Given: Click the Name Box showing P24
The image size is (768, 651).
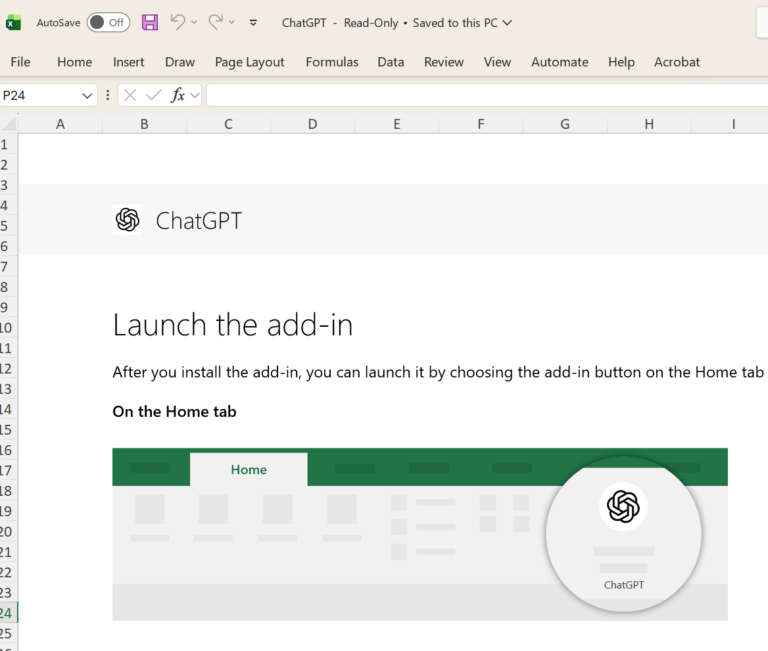Looking at the screenshot, I should coord(39,96).
